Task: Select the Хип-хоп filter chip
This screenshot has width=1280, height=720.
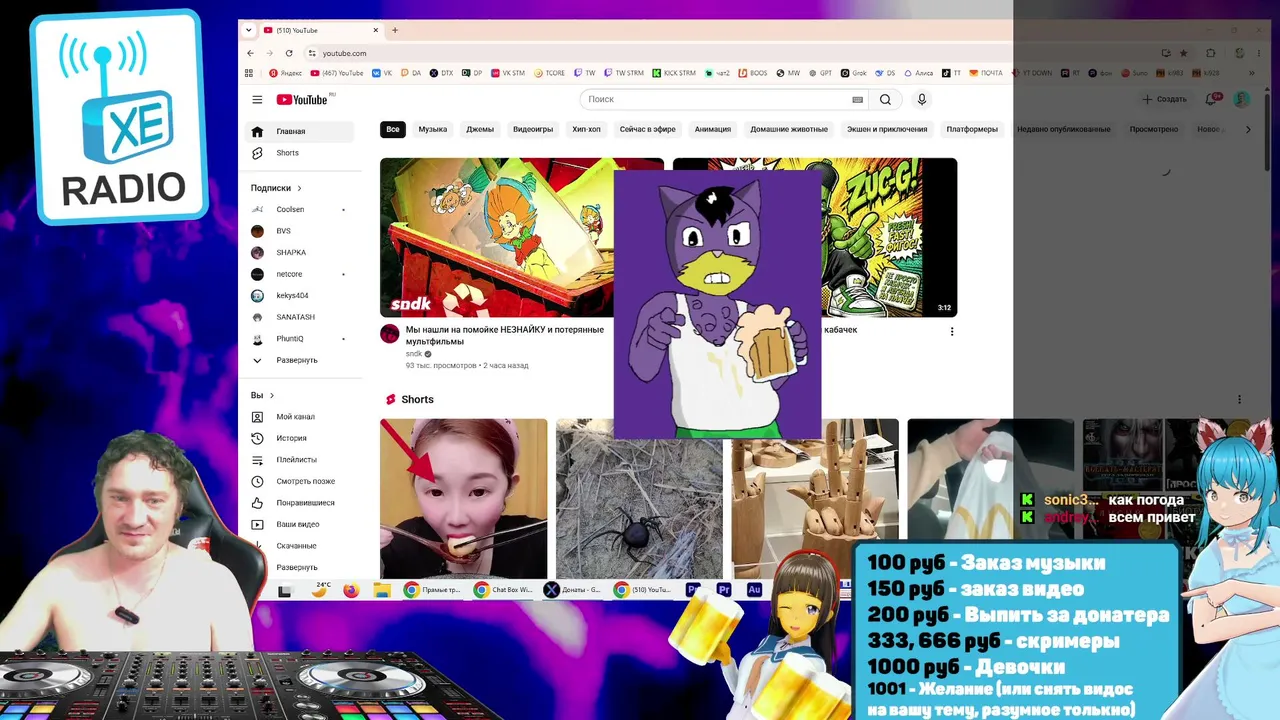Action: tap(586, 129)
